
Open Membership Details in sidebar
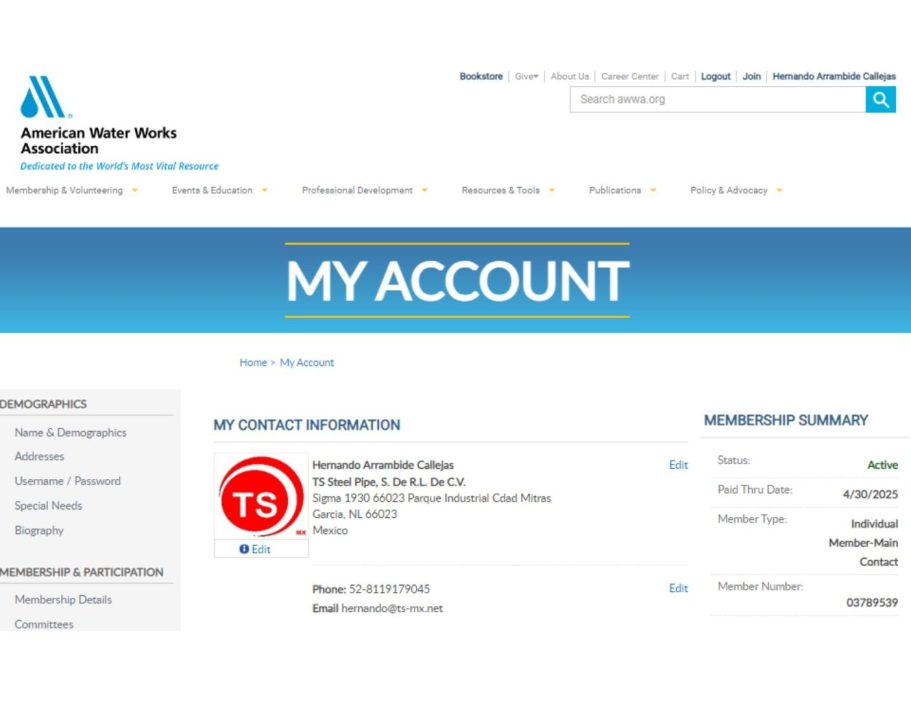[x=63, y=599]
